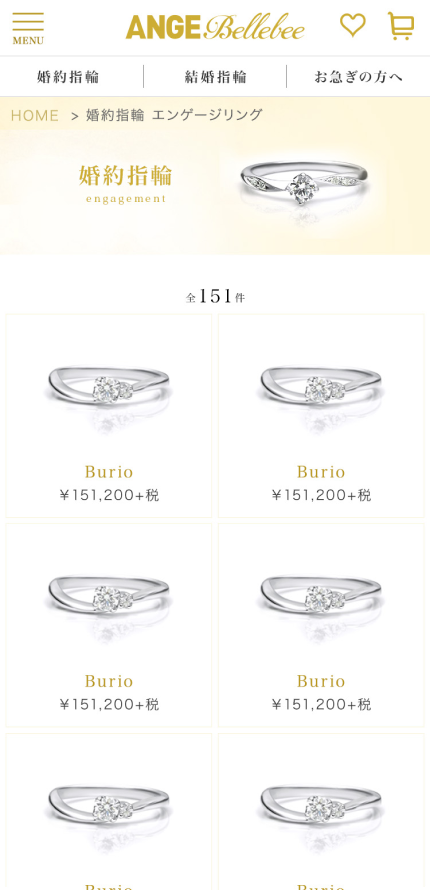Go to HOME breadcrumb link
The image size is (430, 890).
(x=35, y=116)
